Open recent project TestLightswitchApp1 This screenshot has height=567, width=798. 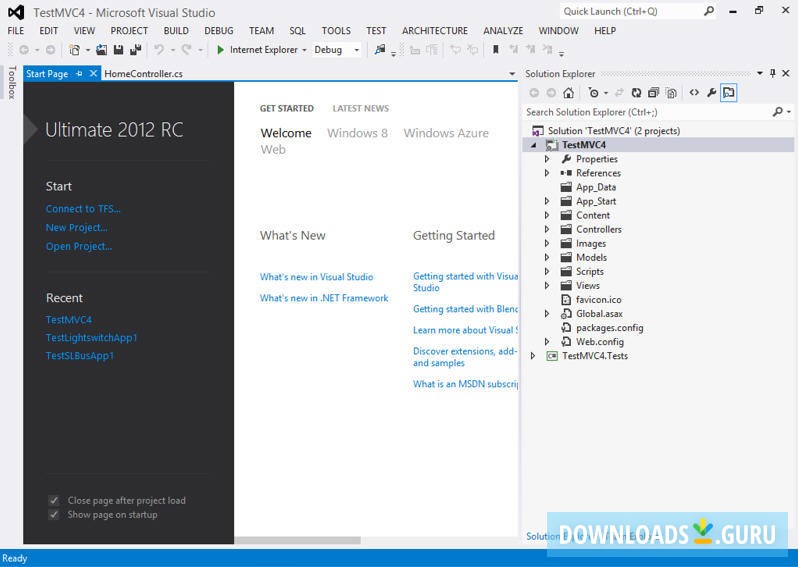(91, 337)
